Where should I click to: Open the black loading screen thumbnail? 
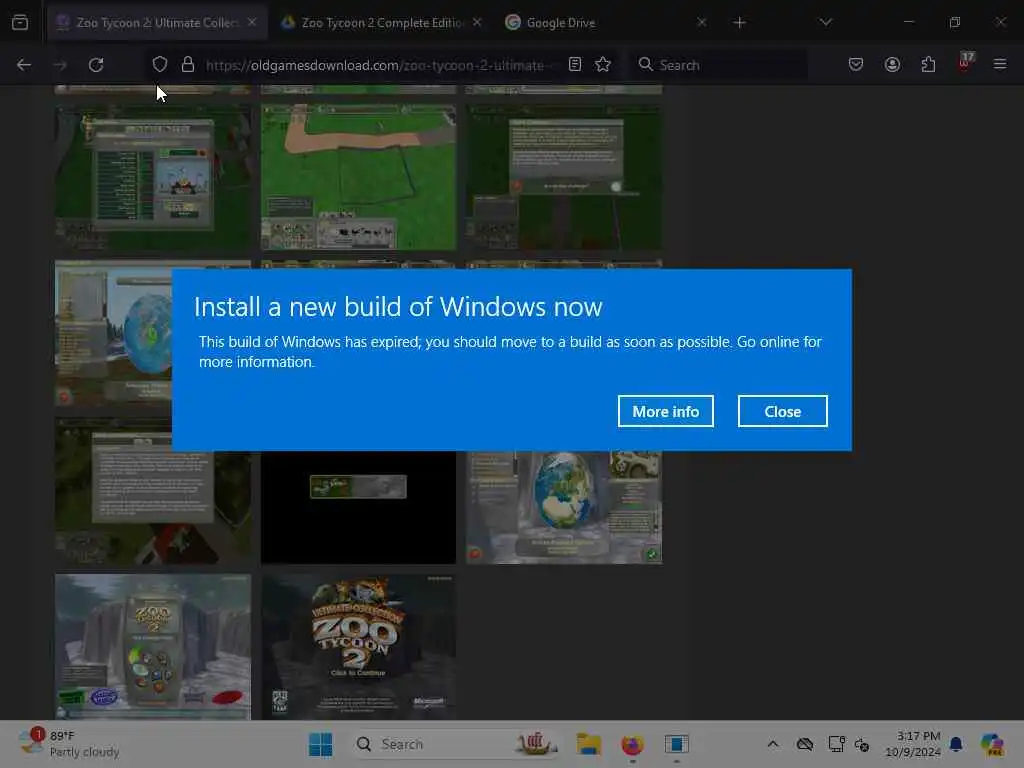359,507
